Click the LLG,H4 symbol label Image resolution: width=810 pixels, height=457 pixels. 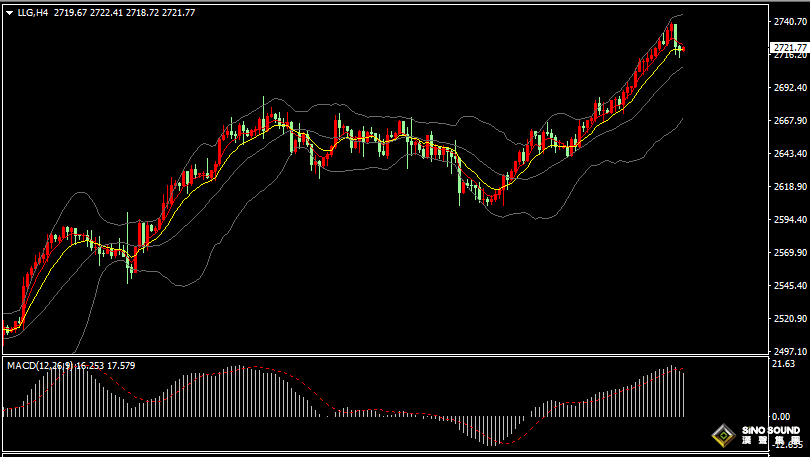[x=34, y=12]
